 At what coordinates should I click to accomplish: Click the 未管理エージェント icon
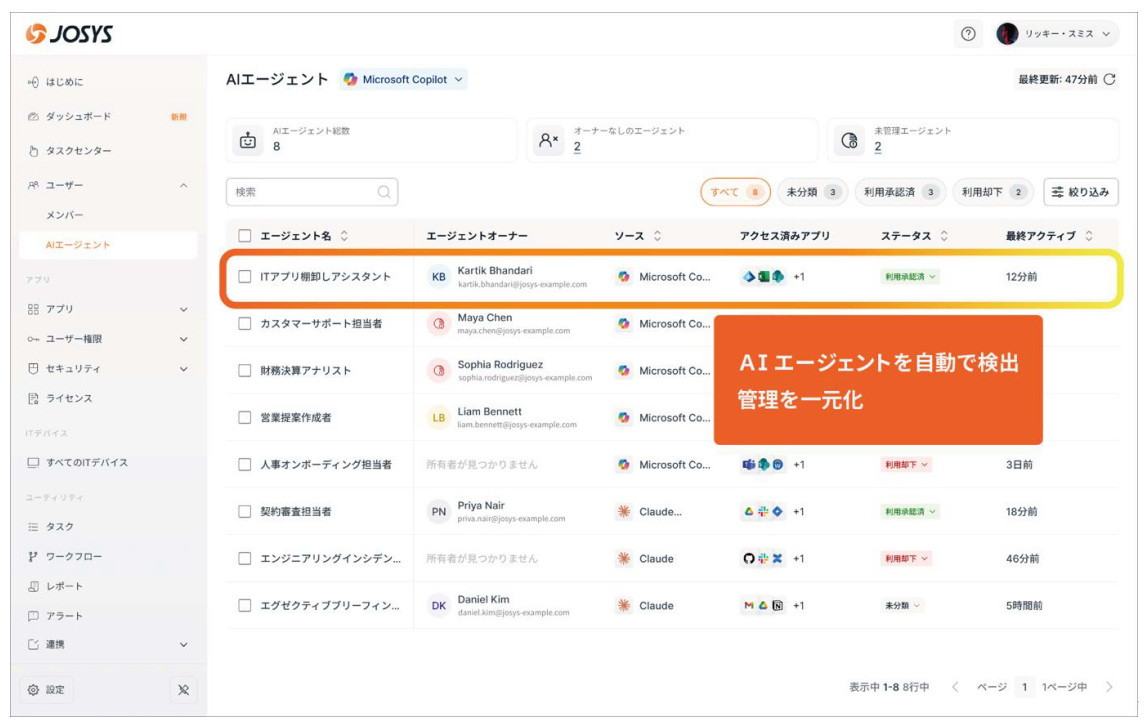pos(849,140)
